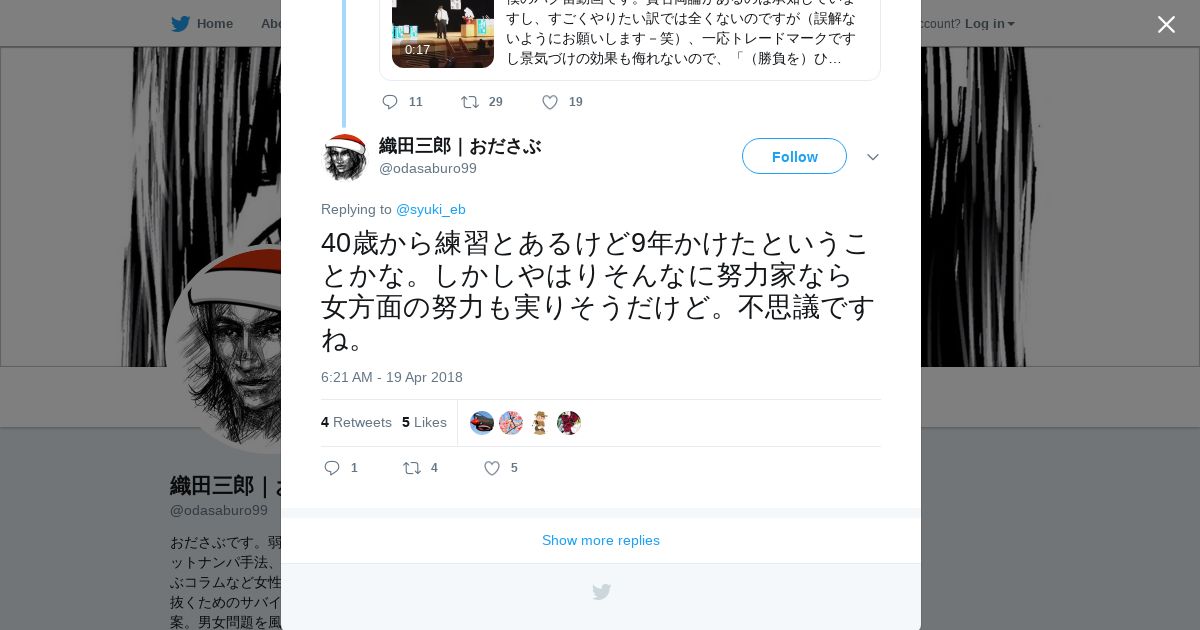Click reply icon showing 11 replies
Image resolution: width=1200 pixels, height=630 pixels.
click(x=390, y=102)
